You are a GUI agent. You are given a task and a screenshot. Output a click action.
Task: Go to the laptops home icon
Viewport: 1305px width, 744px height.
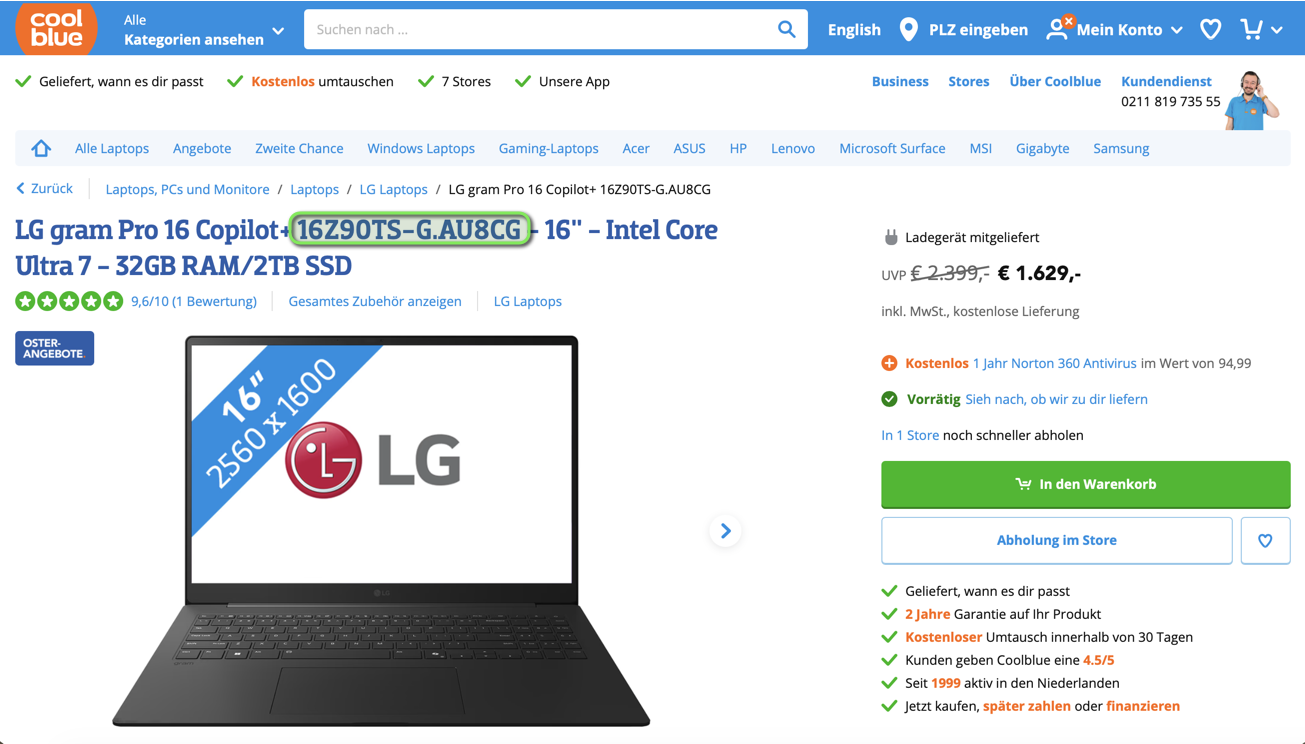click(x=41, y=149)
